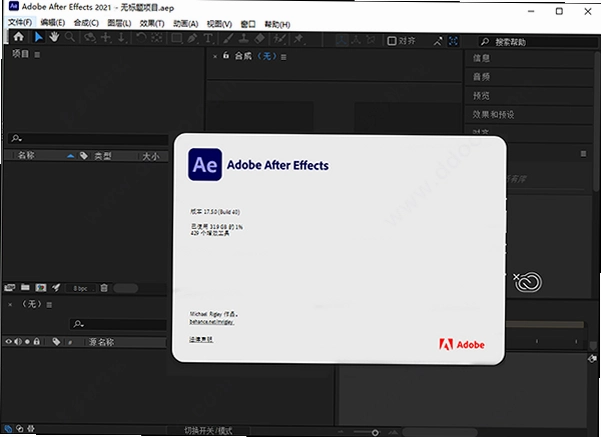This screenshot has width=601, height=437.
Task: Toggle the 合成 viewer lock icon
Action: (x=226, y=56)
